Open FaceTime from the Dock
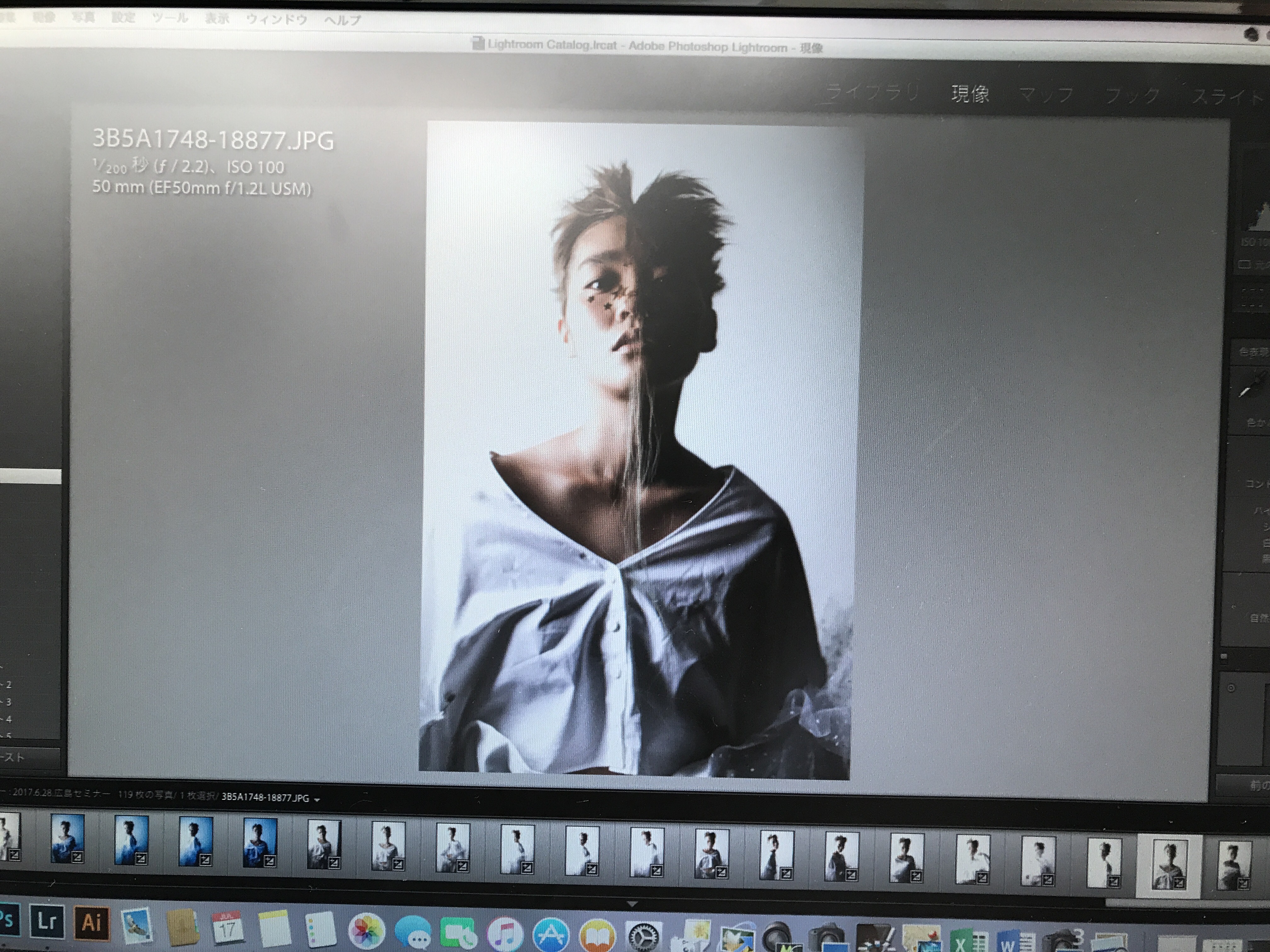1270x952 pixels. click(x=459, y=934)
